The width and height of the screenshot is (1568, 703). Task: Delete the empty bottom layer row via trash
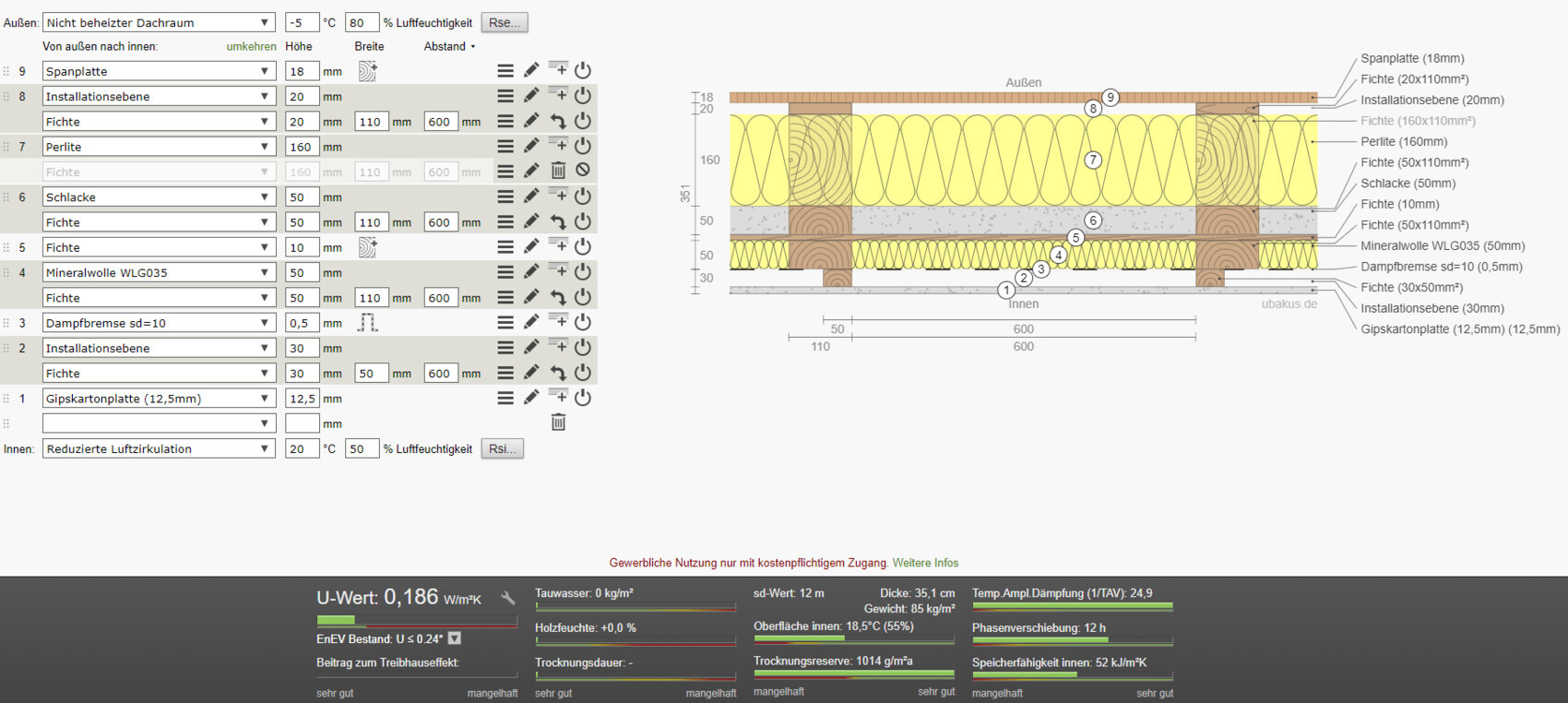coord(558,423)
